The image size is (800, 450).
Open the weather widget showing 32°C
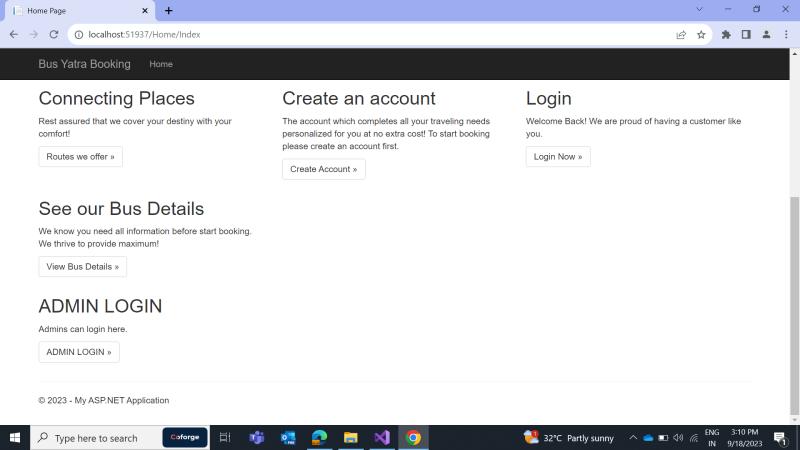(569, 438)
